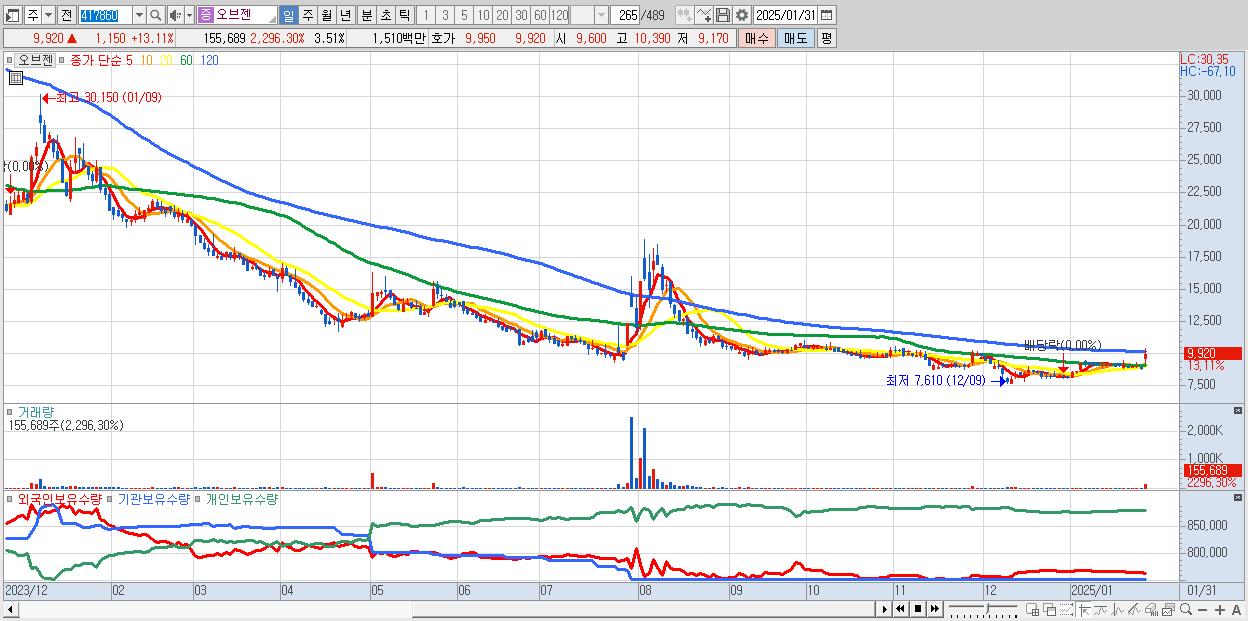The height and width of the screenshot is (621, 1248).
Task: Select the 120 interval preset button
Action: tap(559, 16)
